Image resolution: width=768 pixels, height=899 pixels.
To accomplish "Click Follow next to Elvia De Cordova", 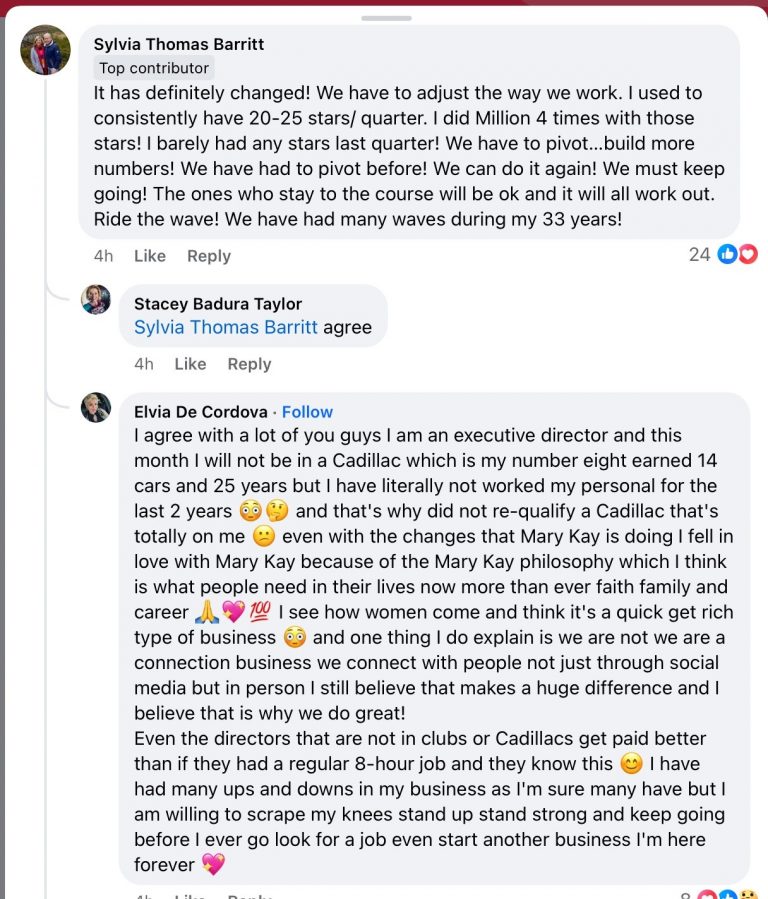I will tap(307, 411).
